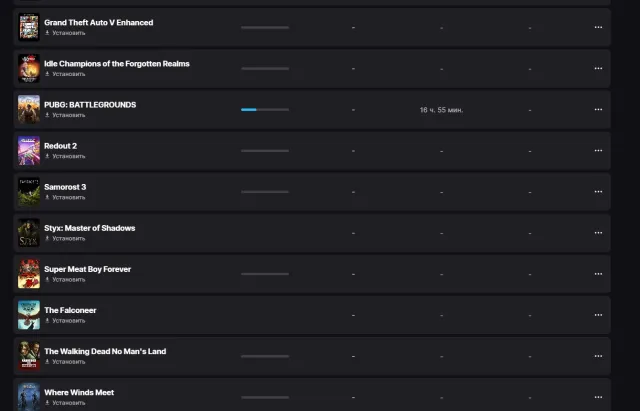Open three-dot menu for The Walking Dead

tap(598, 356)
